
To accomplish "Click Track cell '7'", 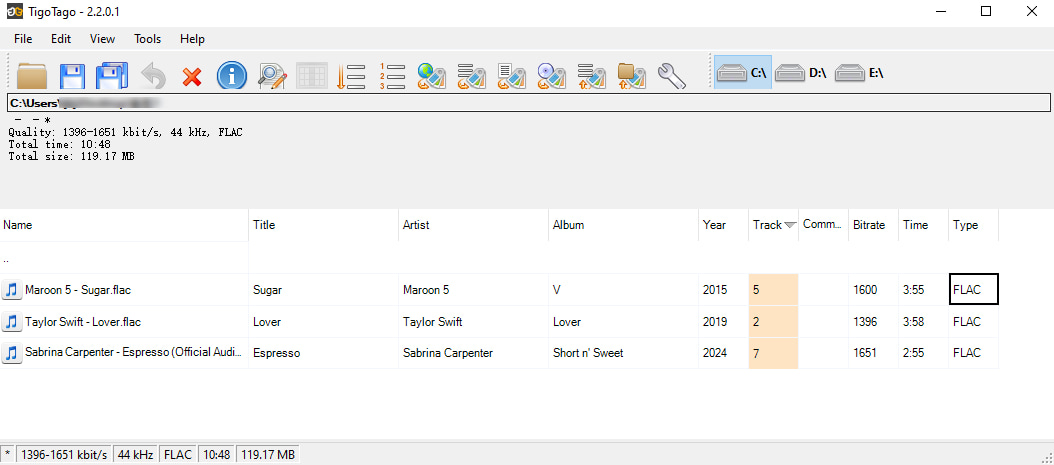I will (x=773, y=353).
